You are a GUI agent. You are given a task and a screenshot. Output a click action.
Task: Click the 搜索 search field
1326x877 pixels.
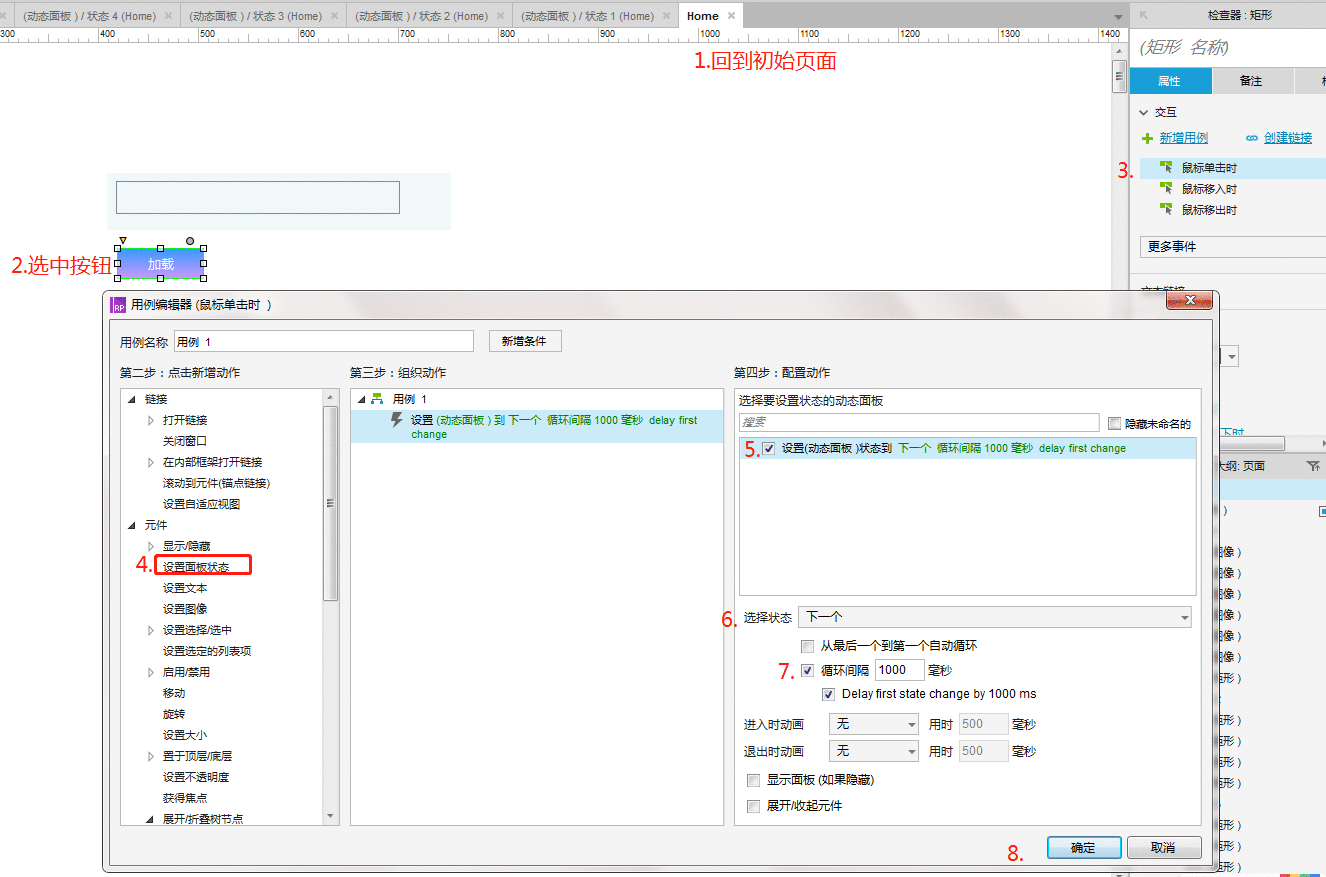pyautogui.click(x=919, y=422)
